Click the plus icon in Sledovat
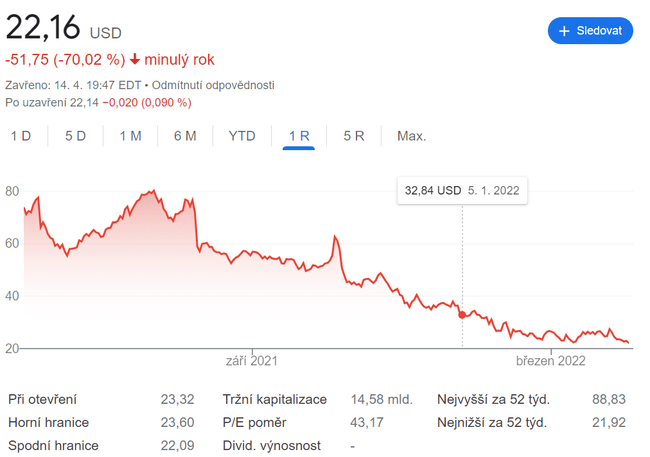650x457 pixels. pos(564,31)
